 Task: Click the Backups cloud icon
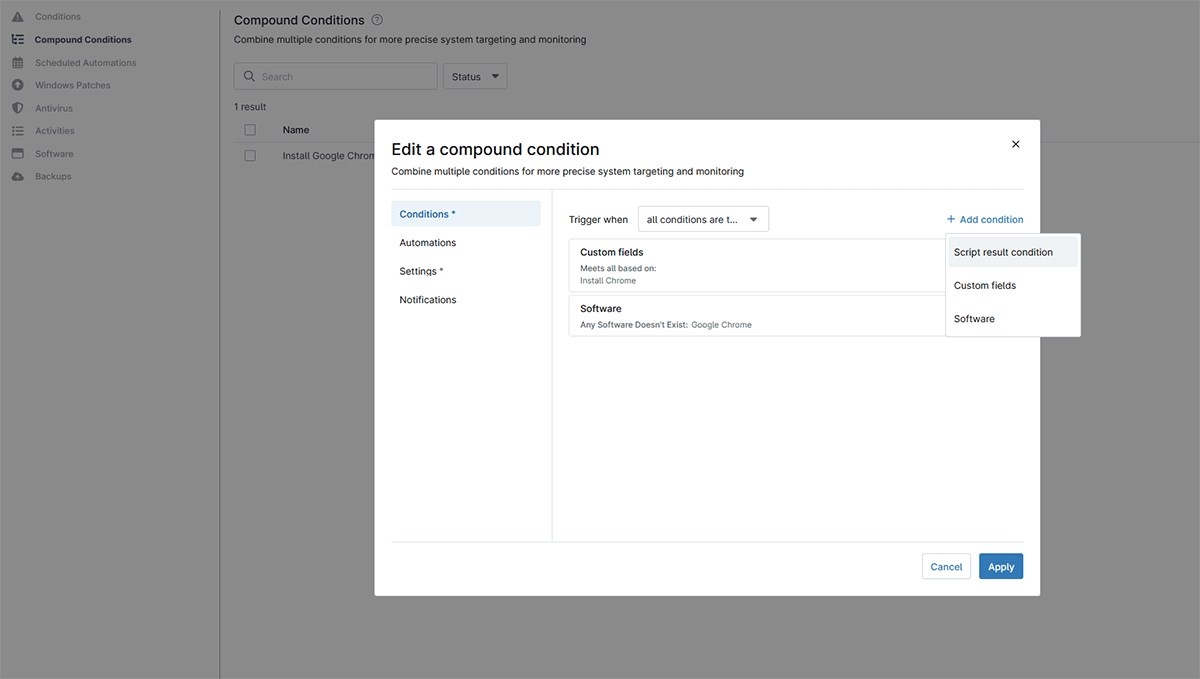(x=19, y=176)
